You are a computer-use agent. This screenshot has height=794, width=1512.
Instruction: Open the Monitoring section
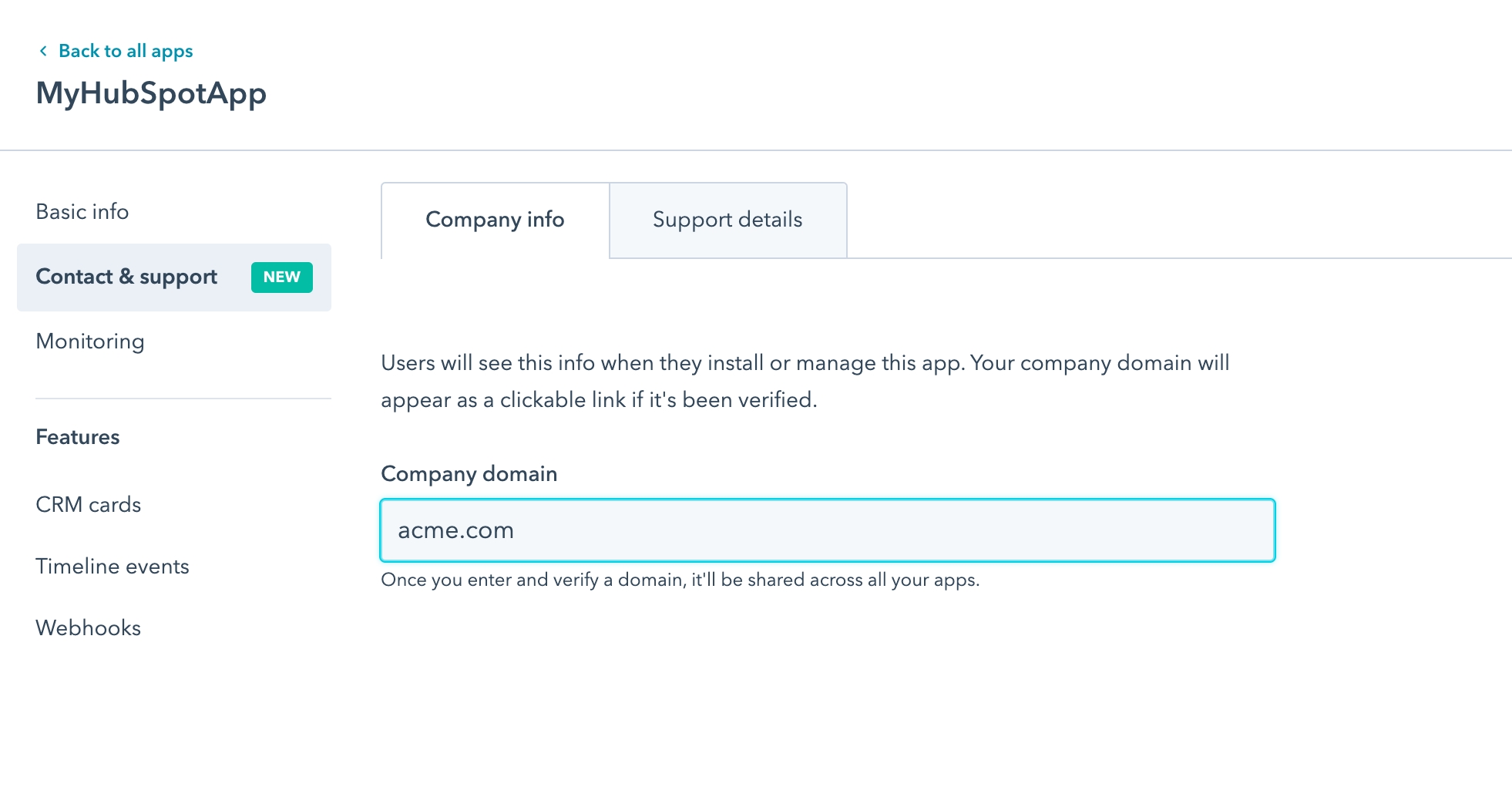(x=90, y=341)
